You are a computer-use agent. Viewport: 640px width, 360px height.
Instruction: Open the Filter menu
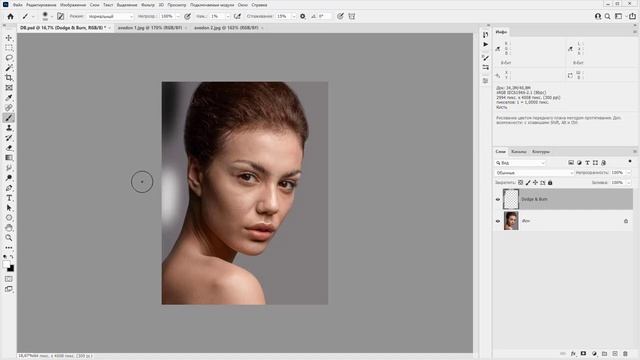148,5
